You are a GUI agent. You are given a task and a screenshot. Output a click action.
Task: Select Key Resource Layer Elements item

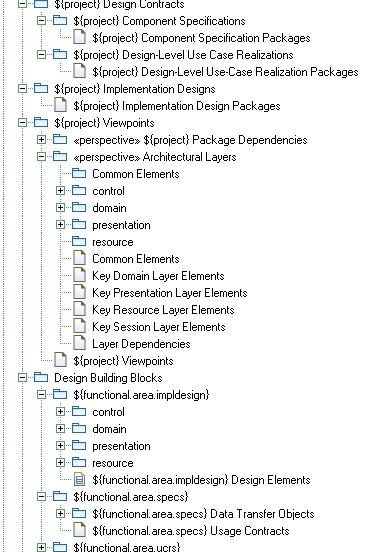tap(163, 310)
